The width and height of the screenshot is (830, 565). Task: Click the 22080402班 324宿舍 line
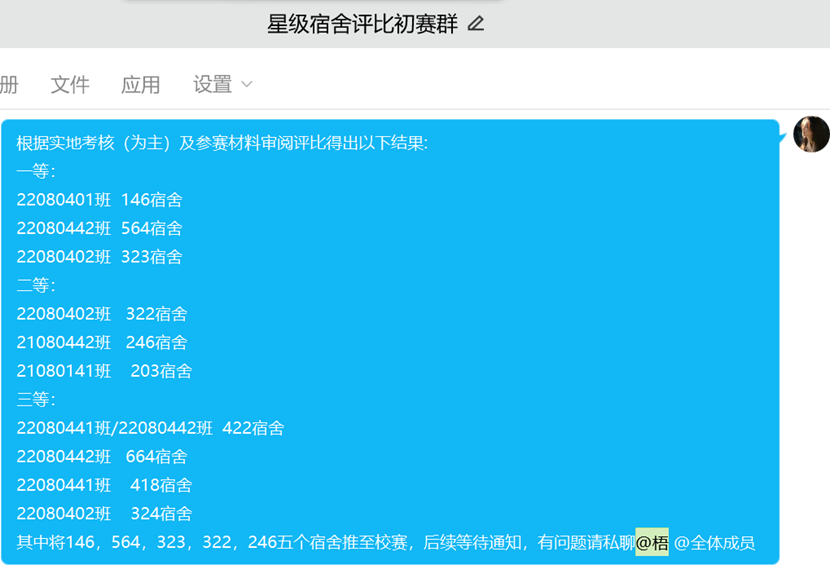104,514
